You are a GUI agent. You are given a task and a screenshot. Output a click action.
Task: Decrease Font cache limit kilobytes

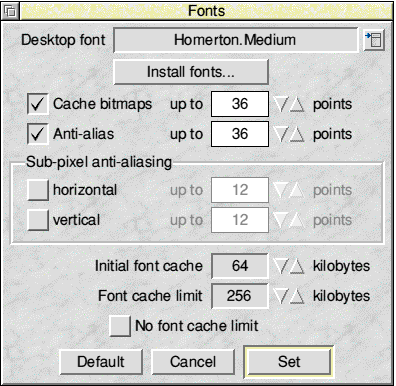(281, 296)
